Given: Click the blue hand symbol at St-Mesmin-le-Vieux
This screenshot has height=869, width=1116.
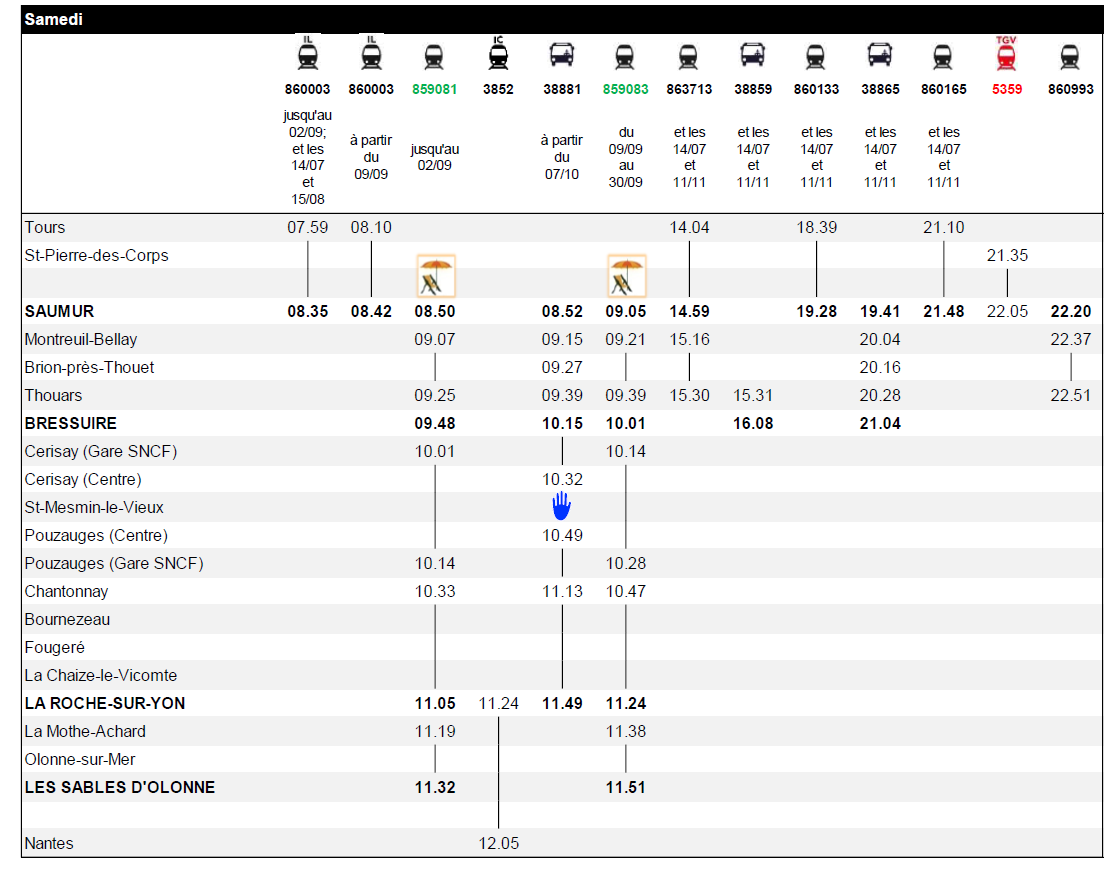Looking at the screenshot, I should 562,506.
